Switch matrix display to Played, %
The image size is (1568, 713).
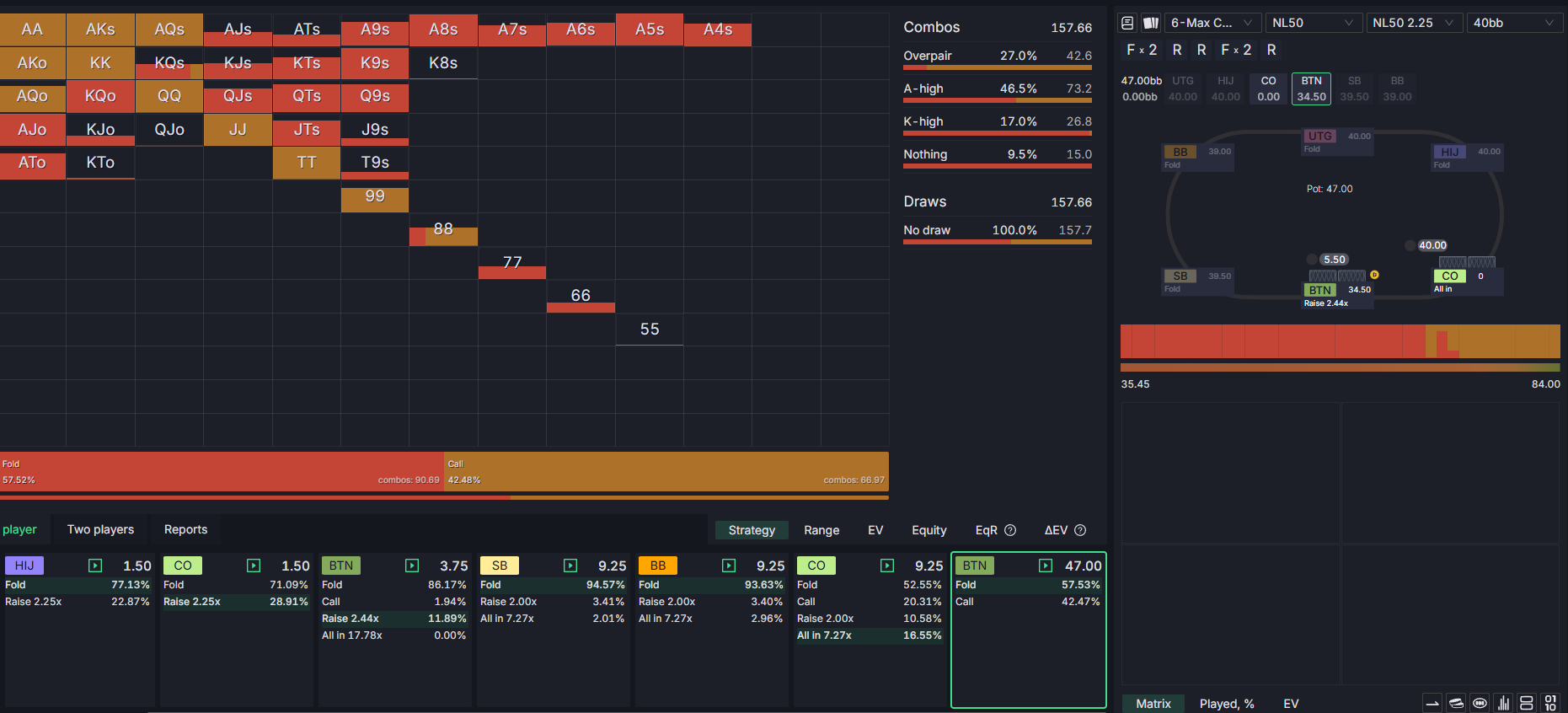pos(1226,704)
